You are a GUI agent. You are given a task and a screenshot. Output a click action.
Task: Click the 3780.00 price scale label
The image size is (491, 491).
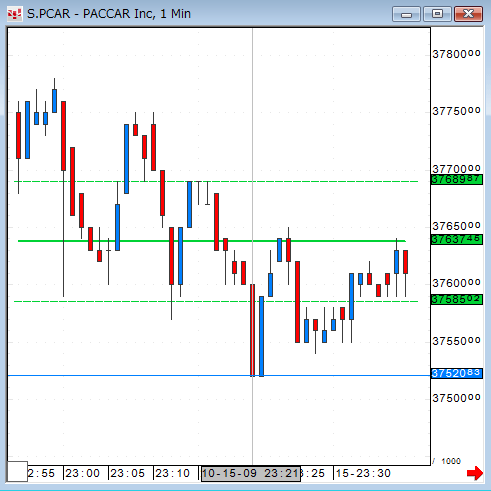456,54
